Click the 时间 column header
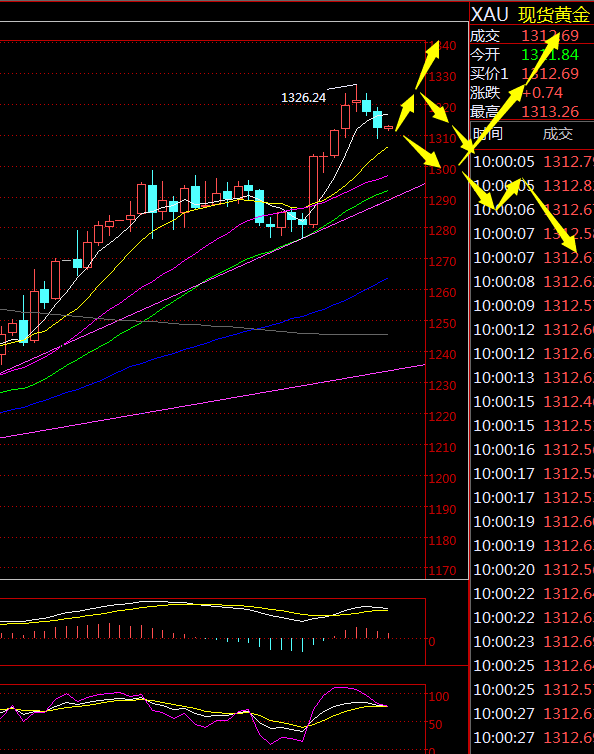 (488, 134)
